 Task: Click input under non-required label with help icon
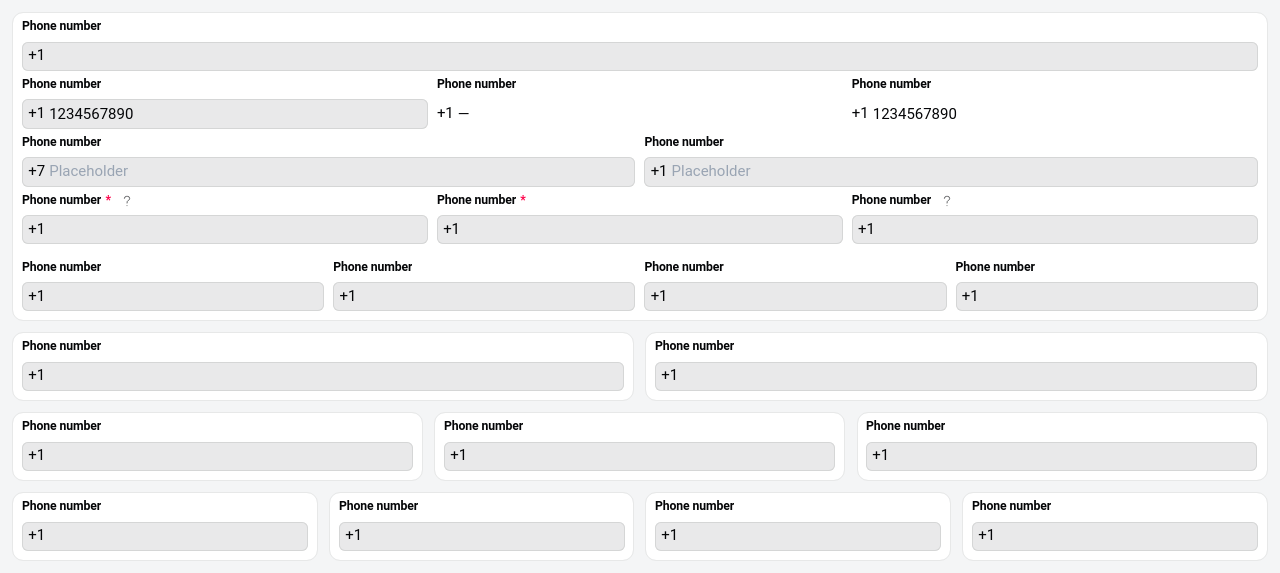click(1054, 229)
